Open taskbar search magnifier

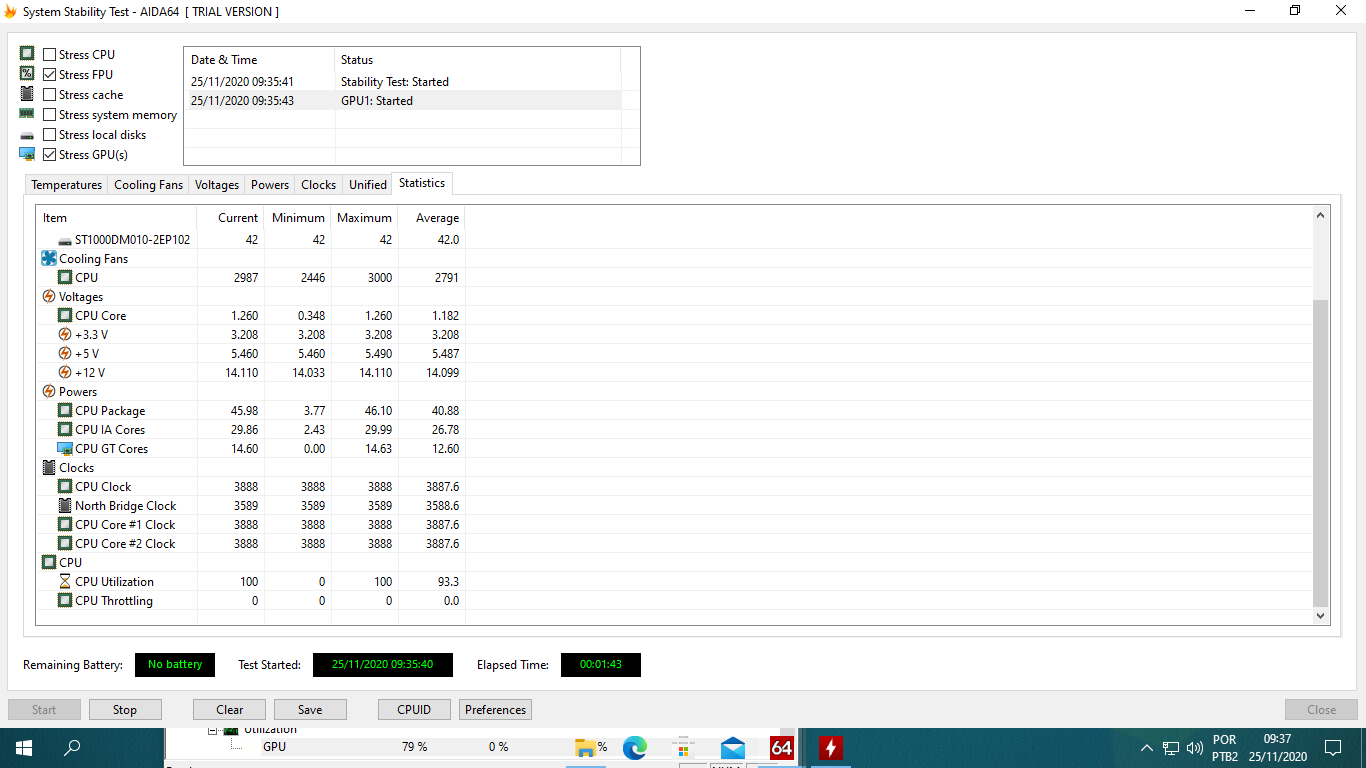click(x=72, y=747)
